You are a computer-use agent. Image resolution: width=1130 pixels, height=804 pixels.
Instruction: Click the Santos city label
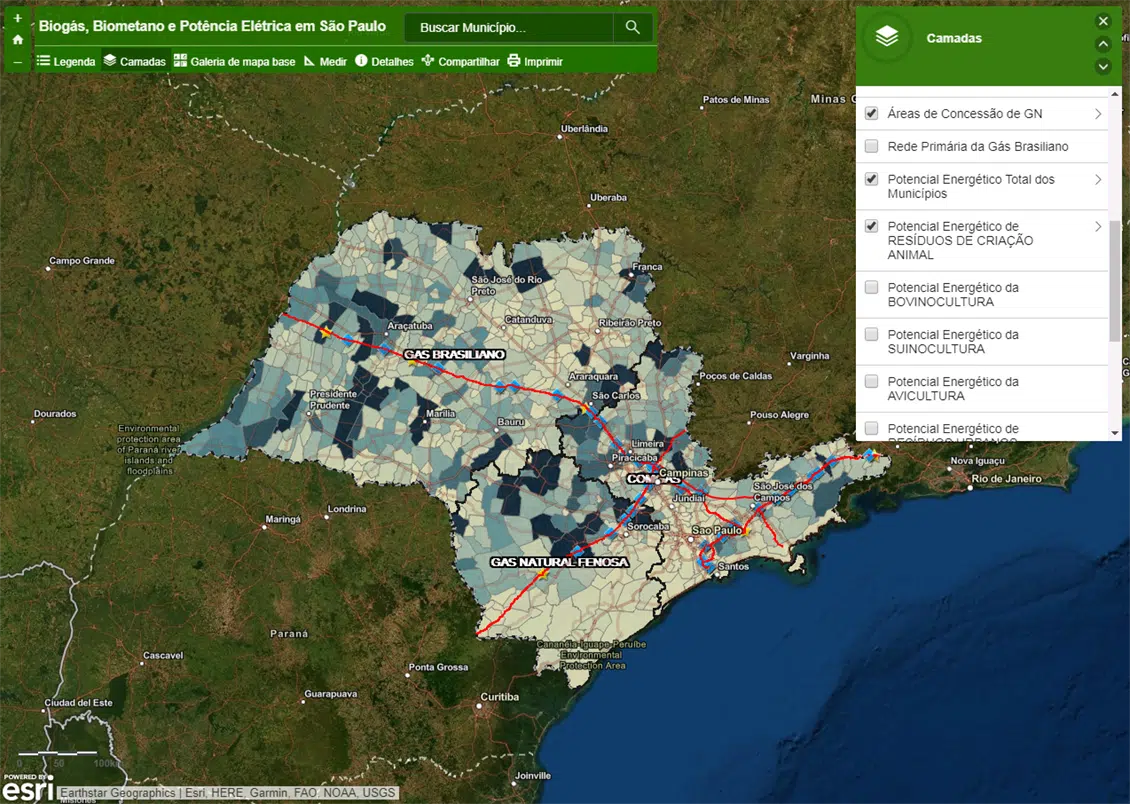coord(733,566)
